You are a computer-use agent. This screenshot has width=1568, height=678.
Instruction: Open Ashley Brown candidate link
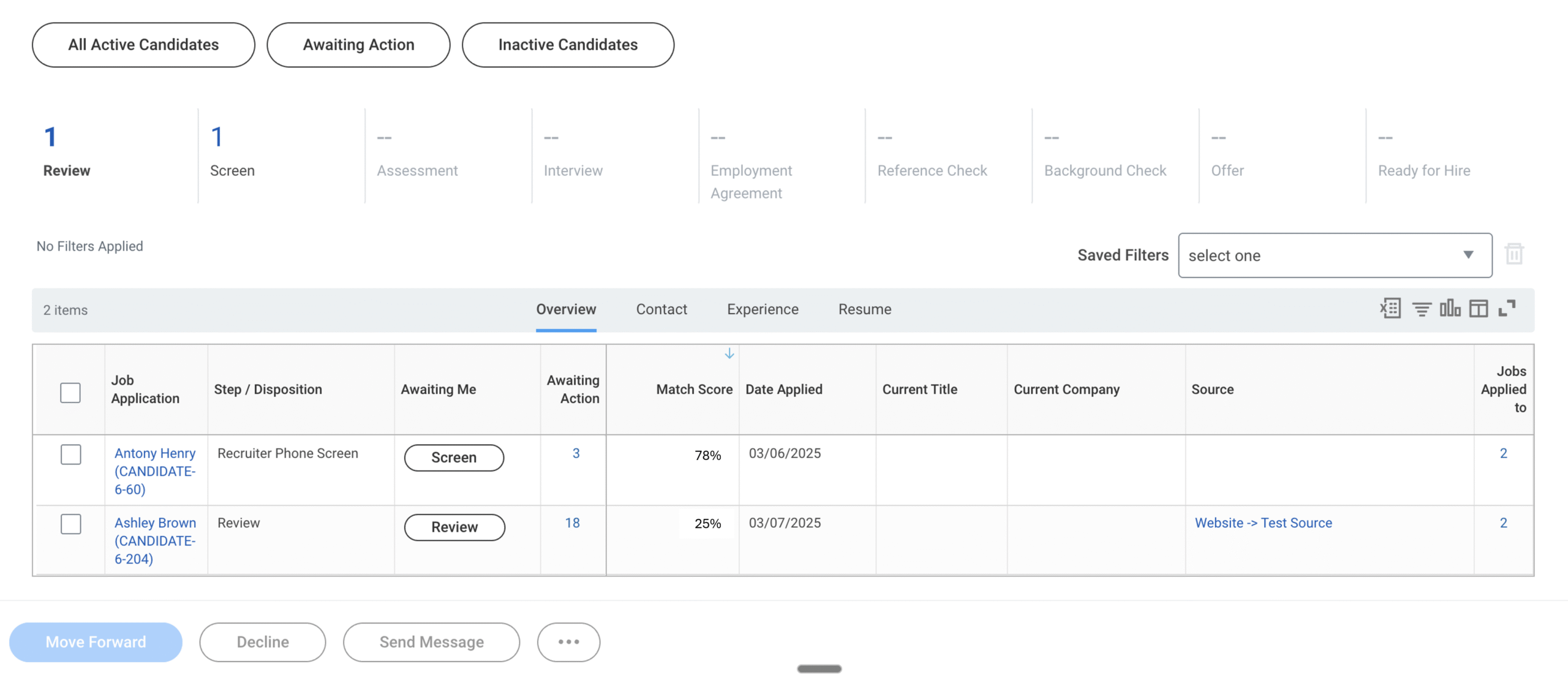click(x=155, y=540)
